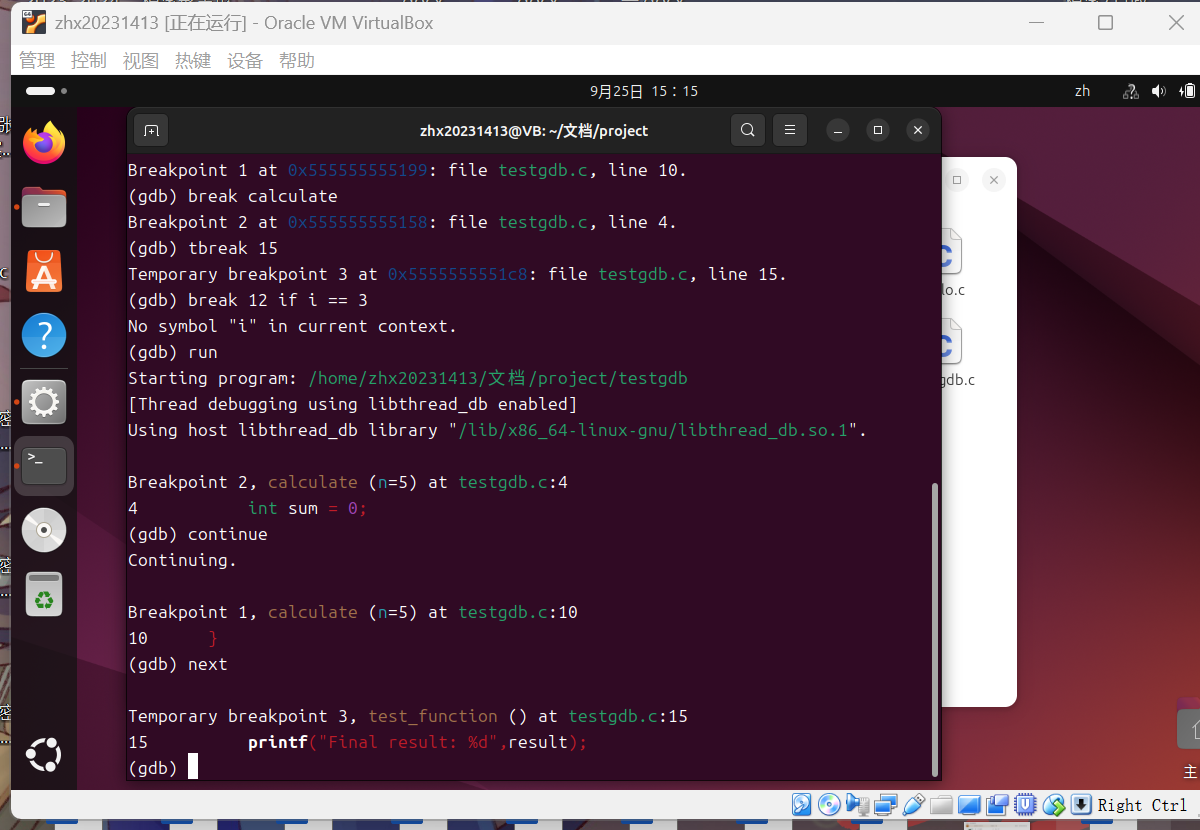Click the gdb prompt cursor line
1200x830 pixels.
pyautogui.click(x=163, y=768)
